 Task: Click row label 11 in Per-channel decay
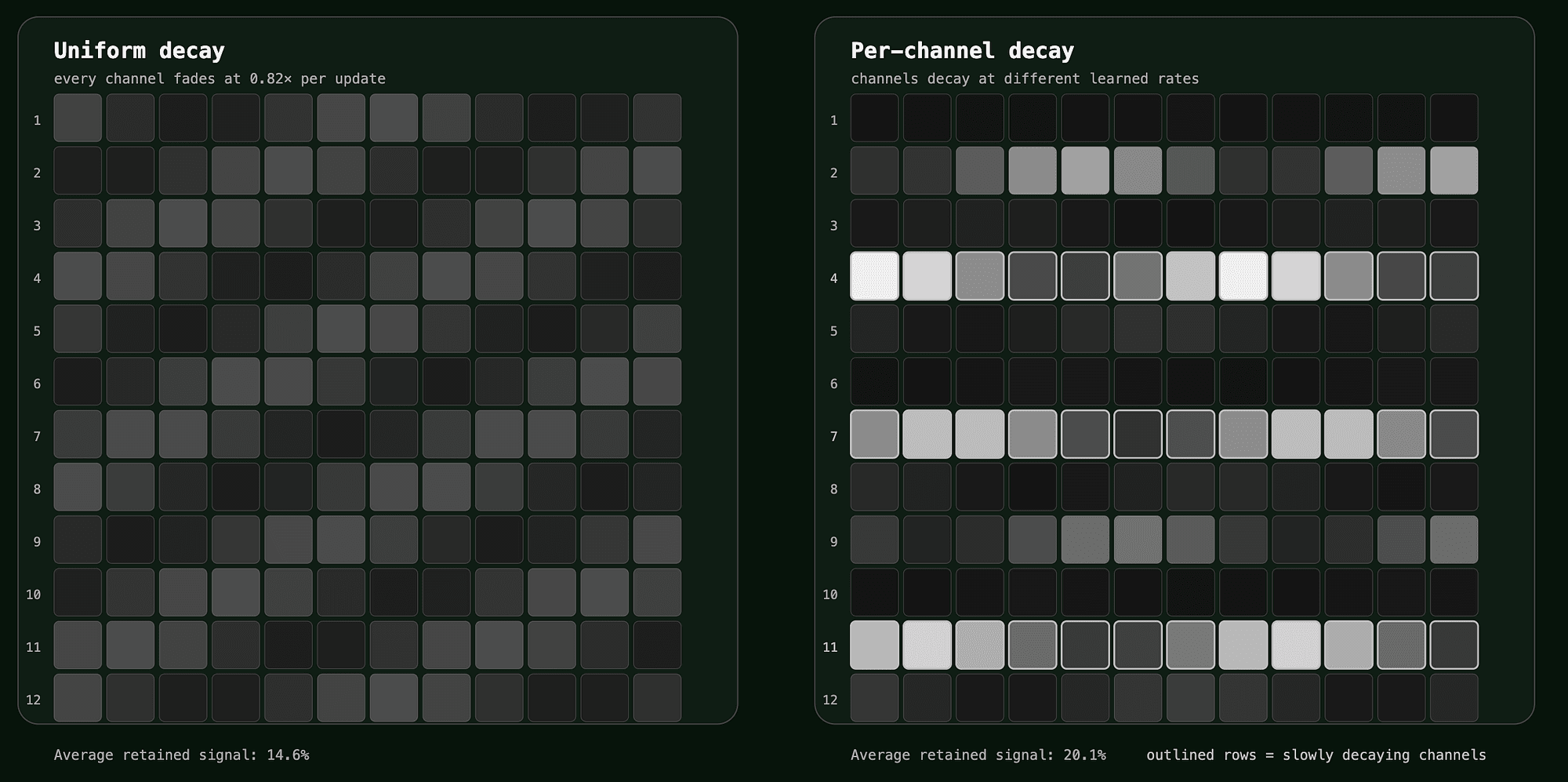tap(830, 647)
